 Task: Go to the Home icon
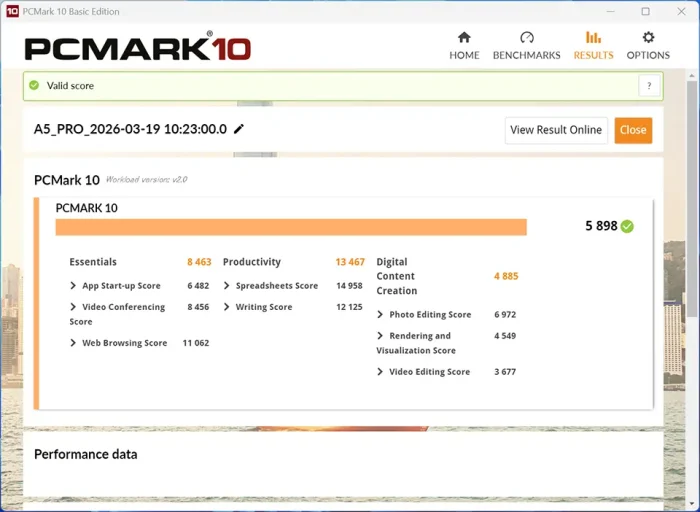[x=464, y=38]
